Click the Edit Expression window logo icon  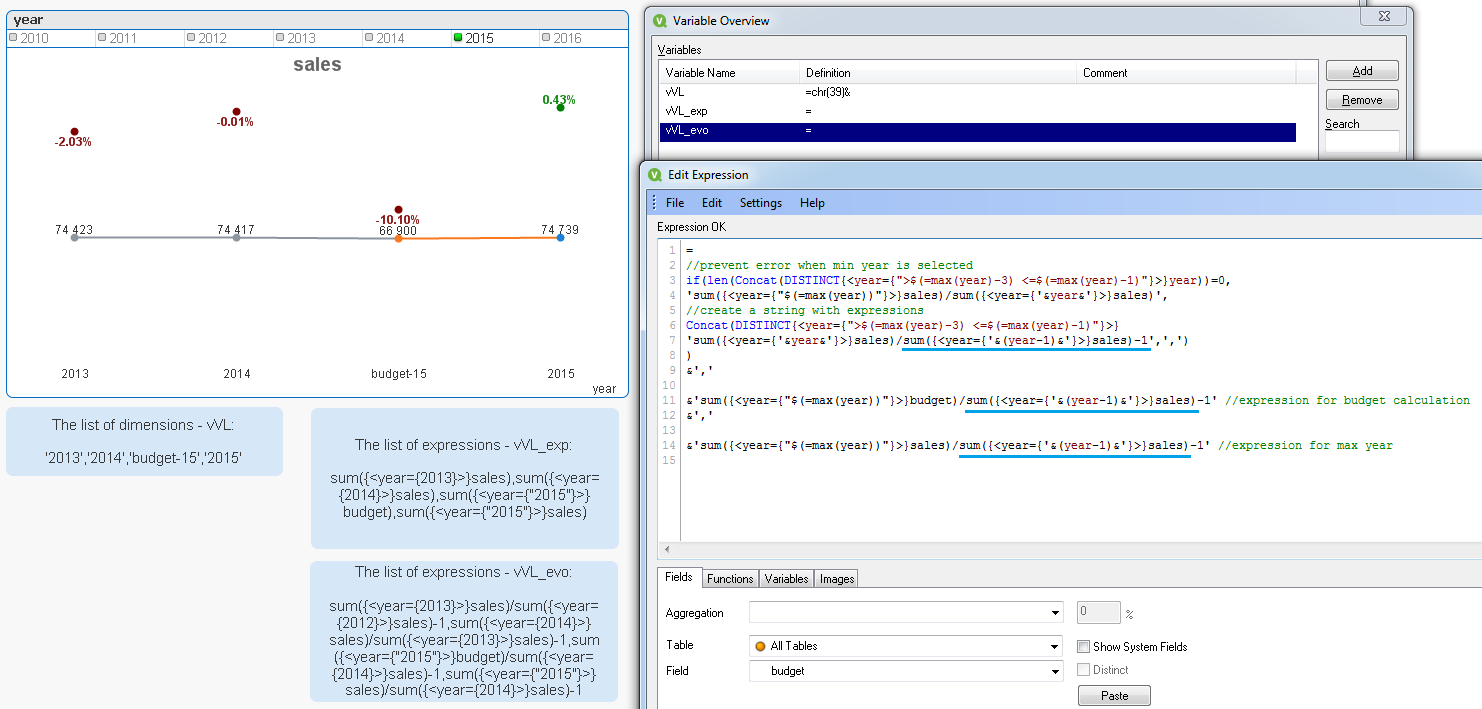tap(655, 175)
